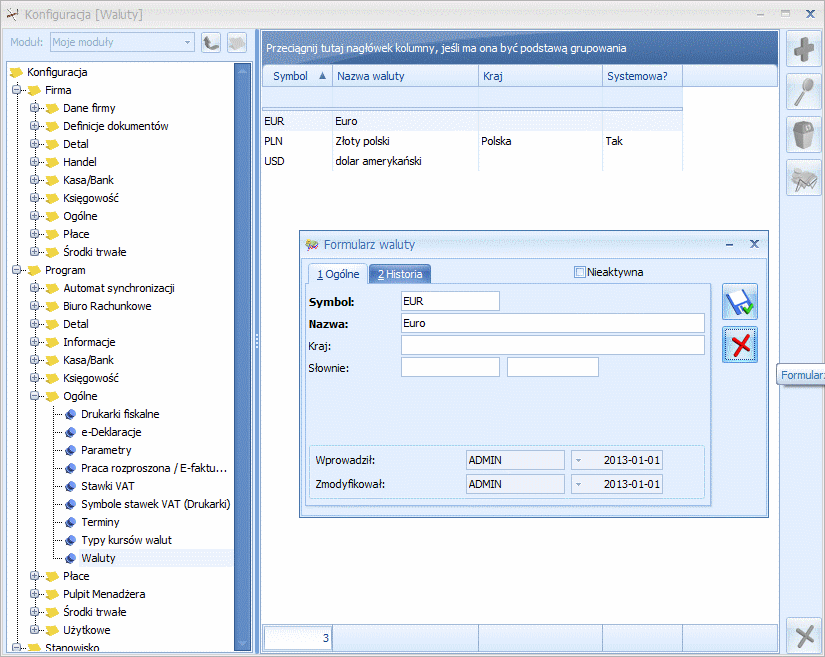Click the folder icon of Pulpit Menadżera
The width and height of the screenshot is (825, 657).
click(52, 594)
